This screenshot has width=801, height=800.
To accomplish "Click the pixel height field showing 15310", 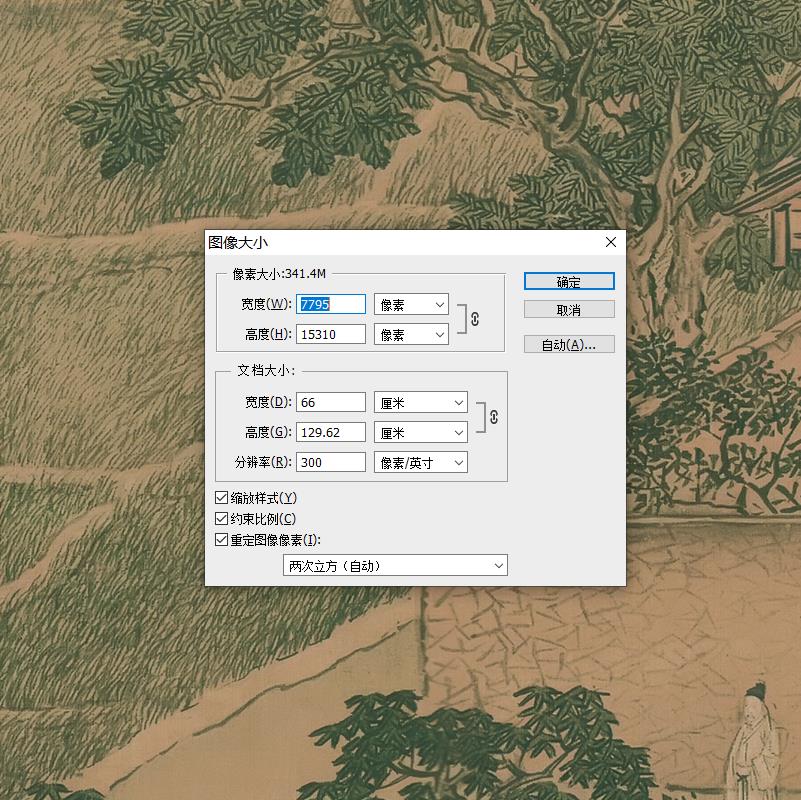I will click(331, 334).
